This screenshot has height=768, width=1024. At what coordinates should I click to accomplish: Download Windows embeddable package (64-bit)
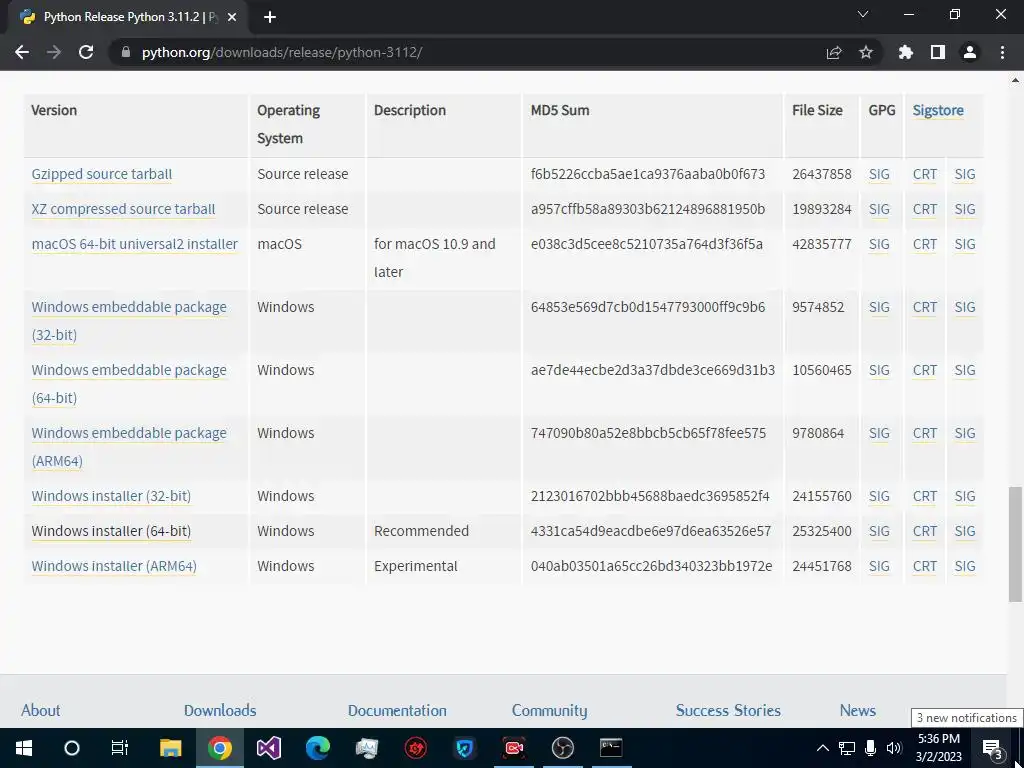129,384
